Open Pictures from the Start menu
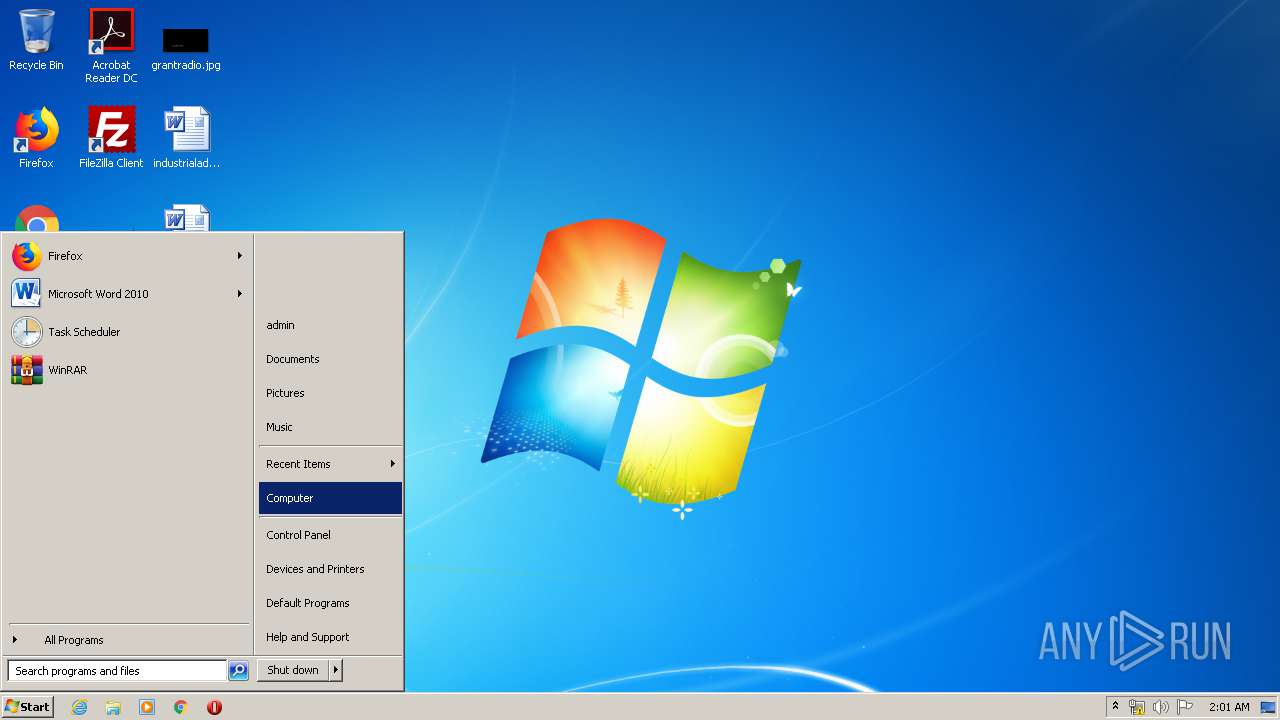 tap(330, 393)
